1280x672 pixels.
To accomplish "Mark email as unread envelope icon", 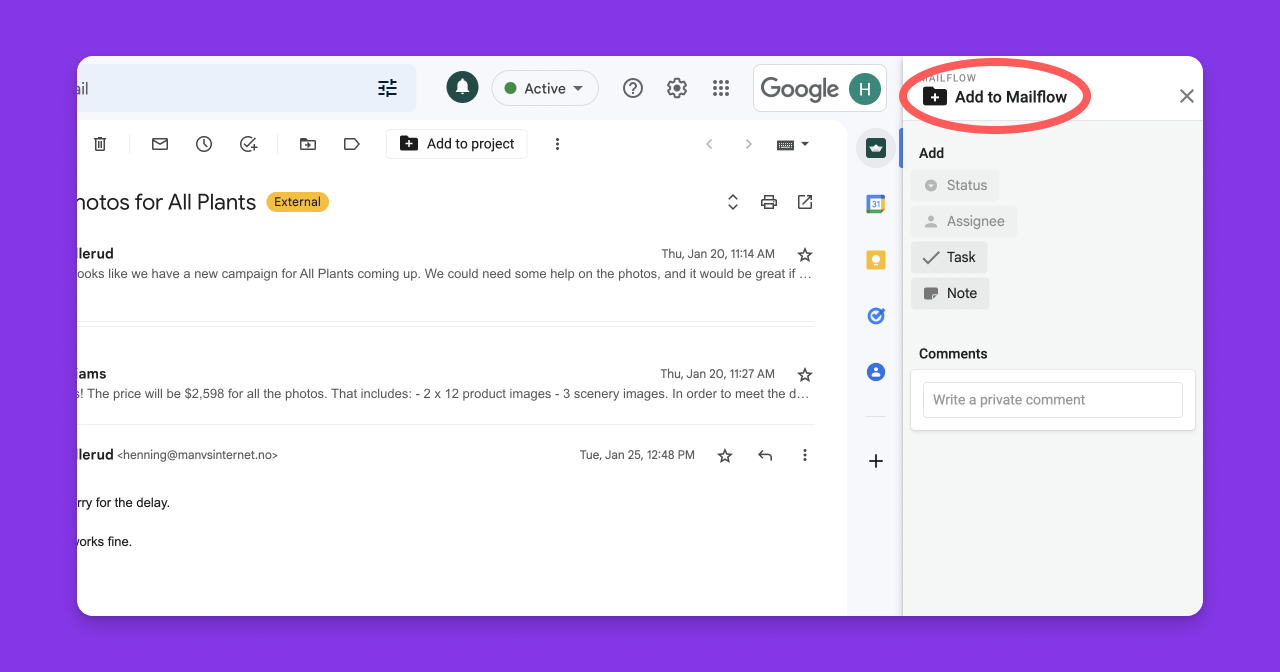I will pyautogui.click(x=160, y=144).
